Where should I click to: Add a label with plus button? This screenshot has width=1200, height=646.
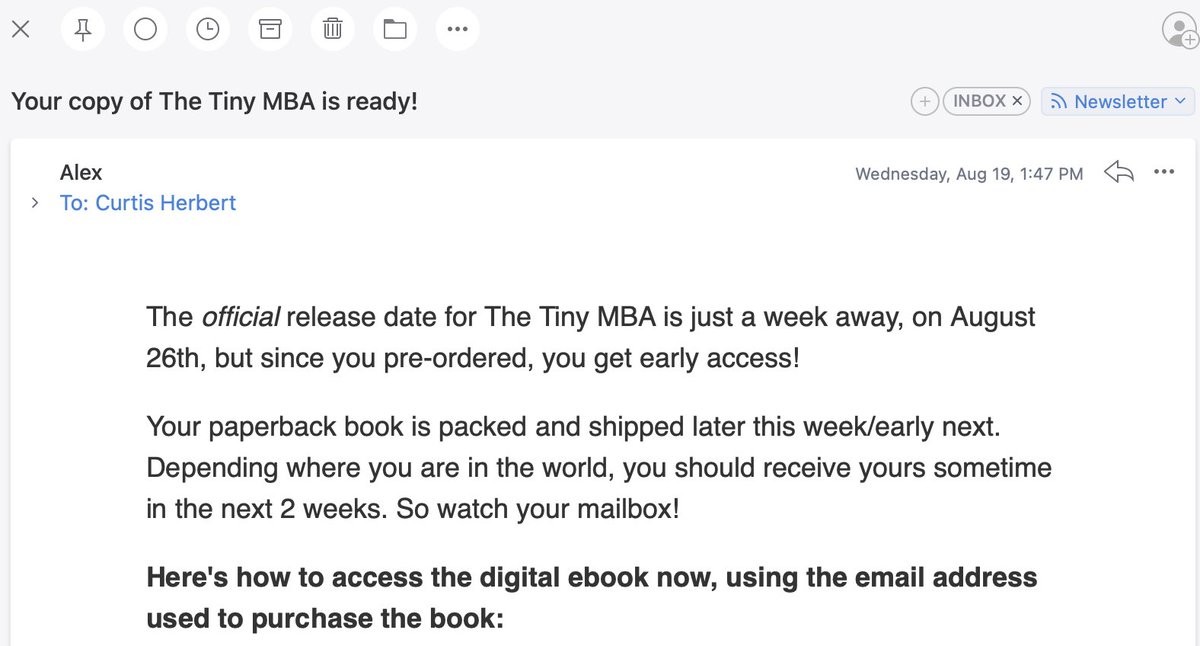[x=925, y=101]
